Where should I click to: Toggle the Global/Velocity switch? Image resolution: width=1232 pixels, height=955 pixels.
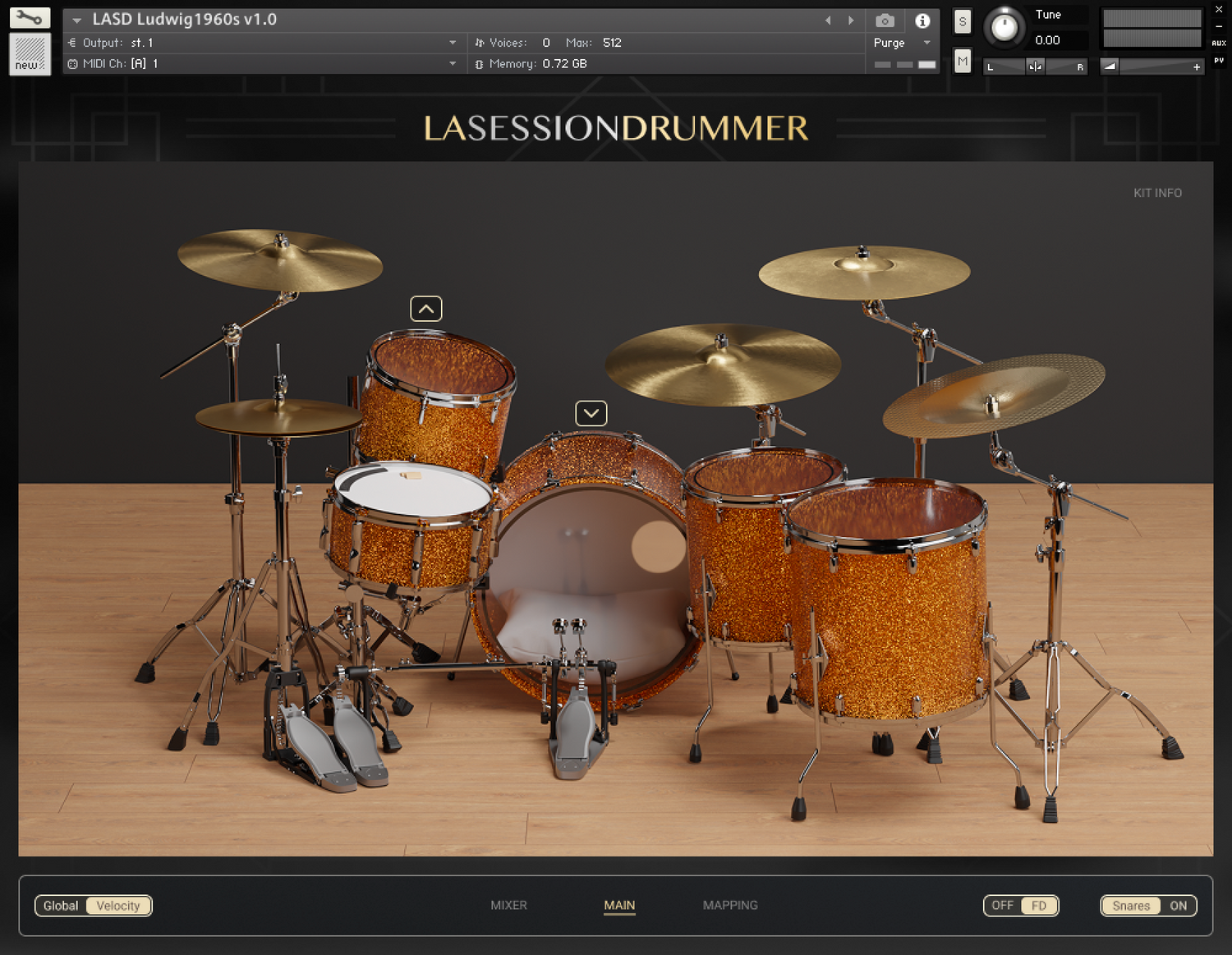[x=94, y=906]
